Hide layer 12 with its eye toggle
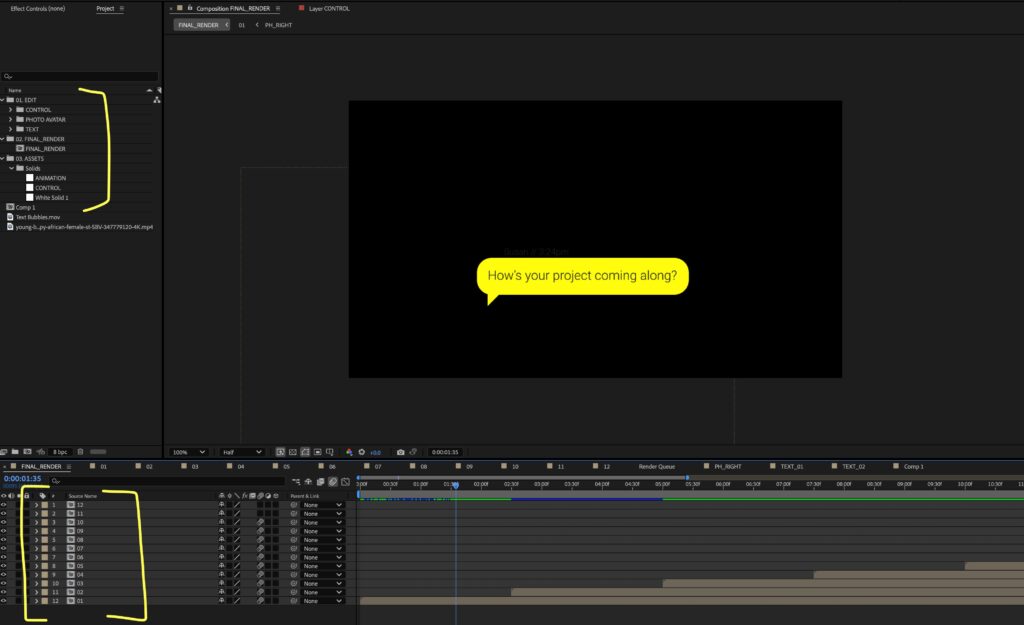The width and height of the screenshot is (1024, 625). (x=6, y=505)
